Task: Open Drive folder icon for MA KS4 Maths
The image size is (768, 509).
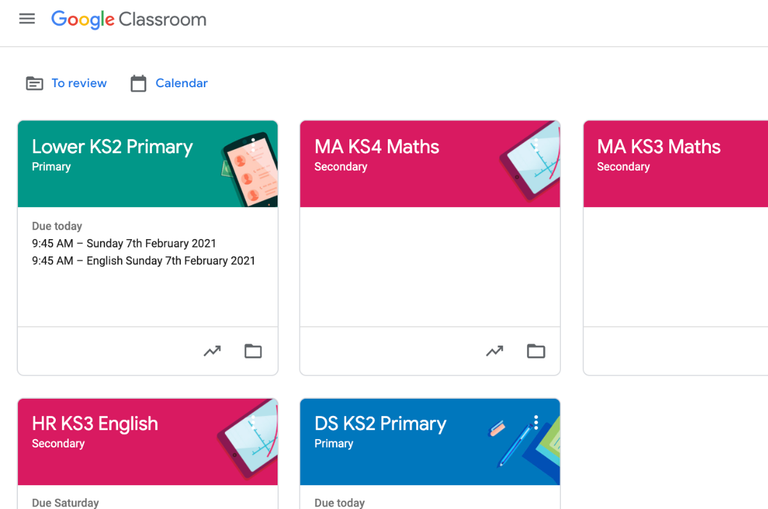Action: click(536, 351)
